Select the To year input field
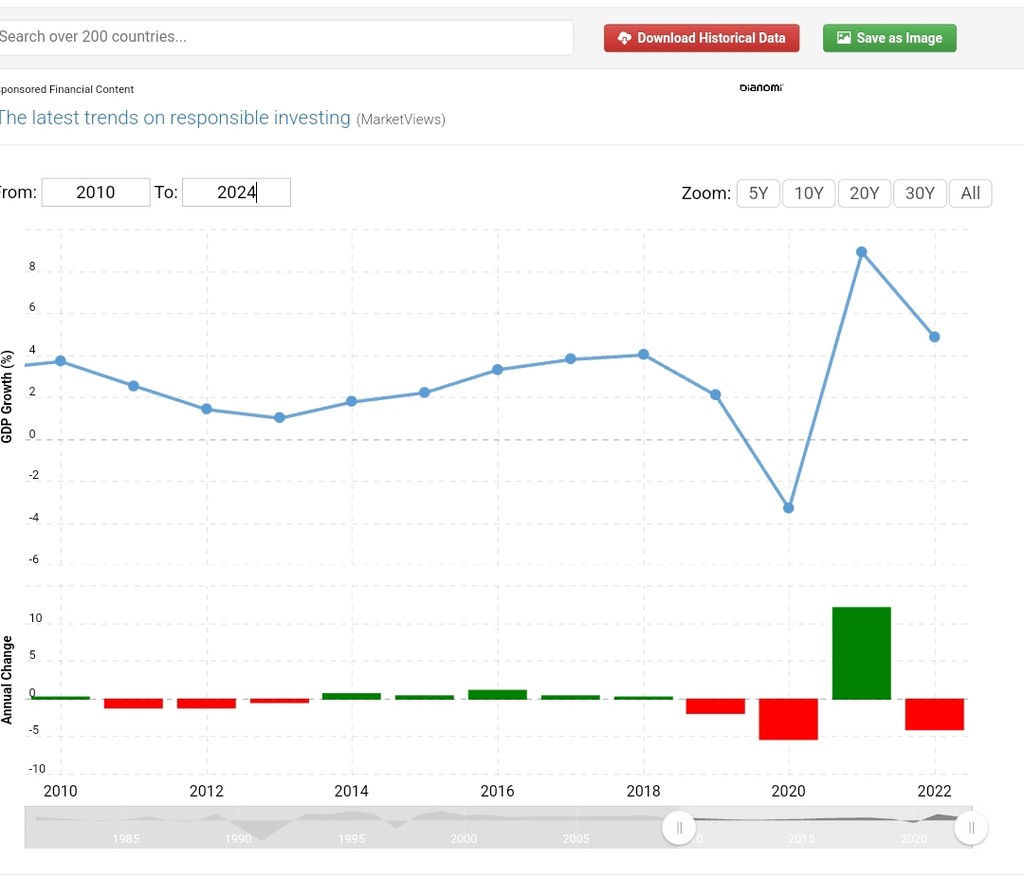This screenshot has width=1024, height=882. [236, 193]
